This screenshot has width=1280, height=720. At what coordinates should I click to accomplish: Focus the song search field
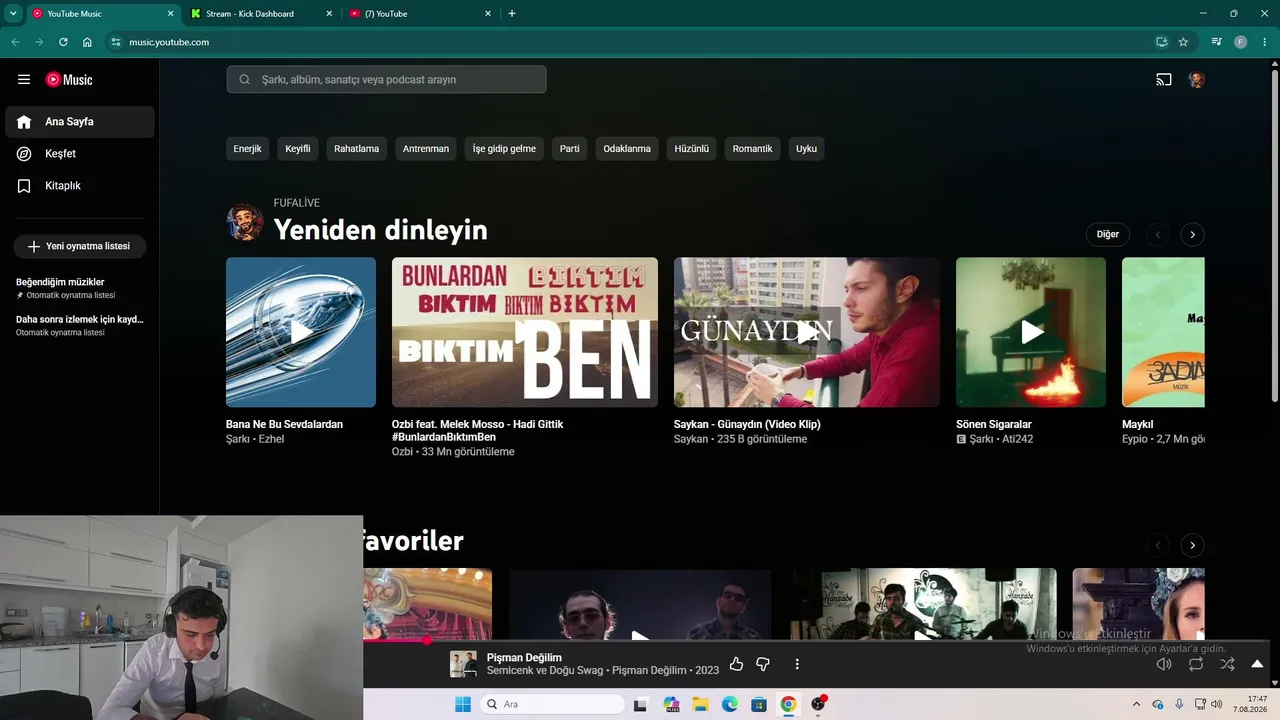386,80
